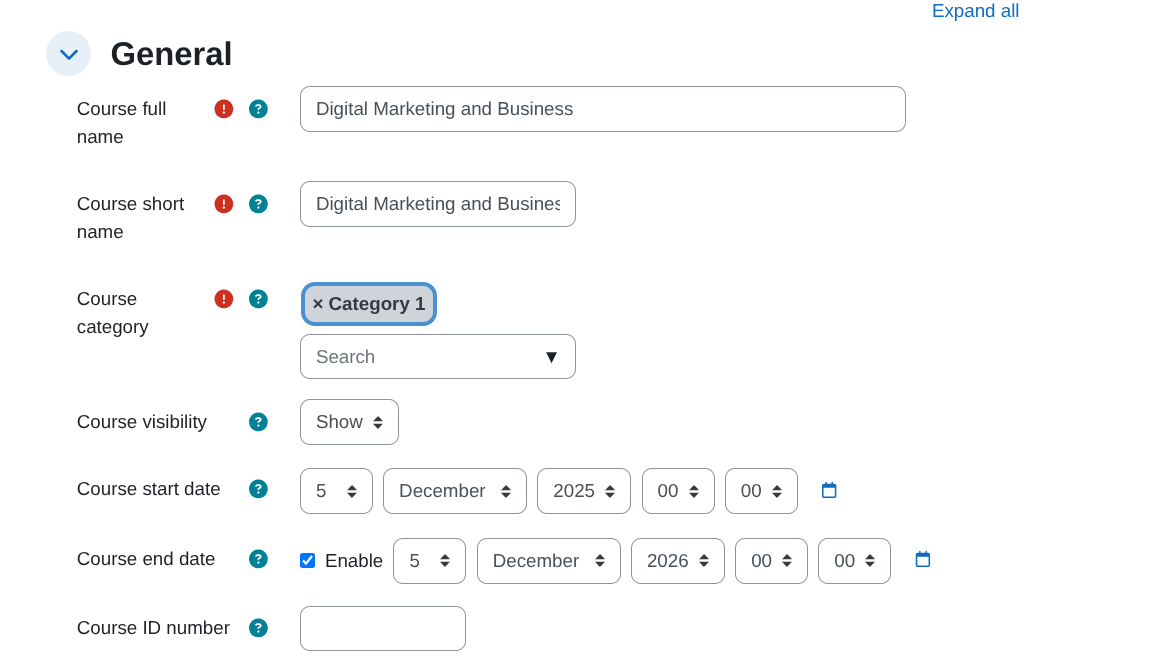Open help for Course short name
Screen dimensions: 1170x666
pyautogui.click(x=258, y=204)
